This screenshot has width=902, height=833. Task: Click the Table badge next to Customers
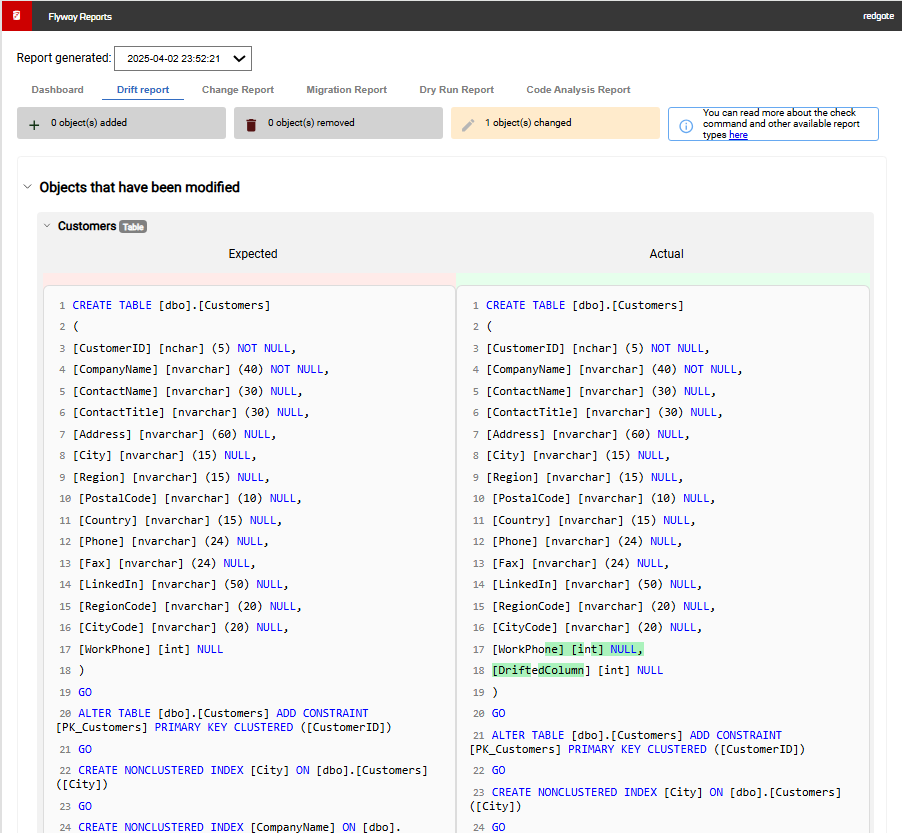click(x=133, y=227)
